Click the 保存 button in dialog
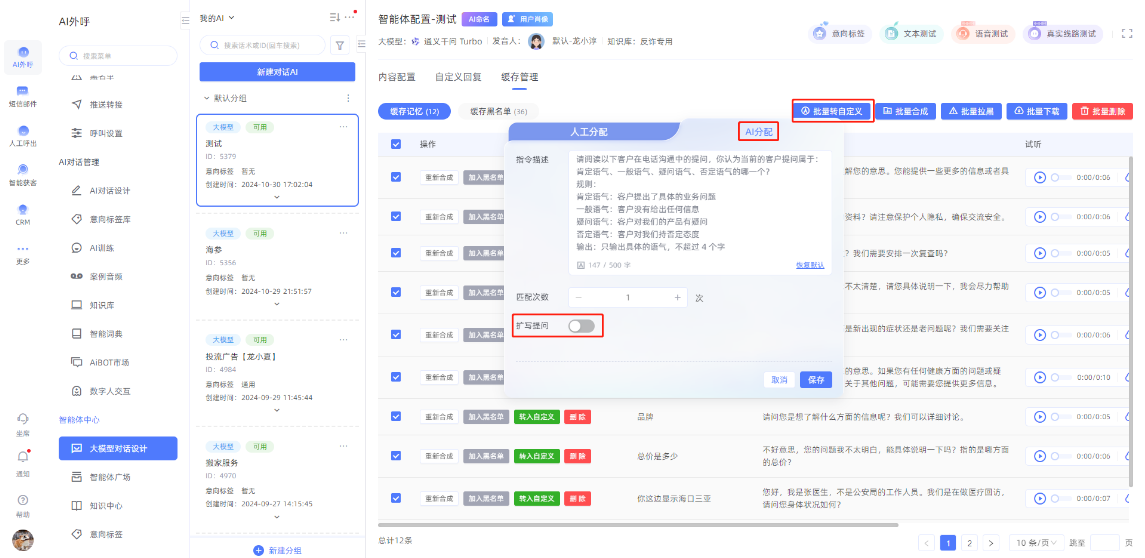This screenshot has height=558, width=1145. pos(816,380)
